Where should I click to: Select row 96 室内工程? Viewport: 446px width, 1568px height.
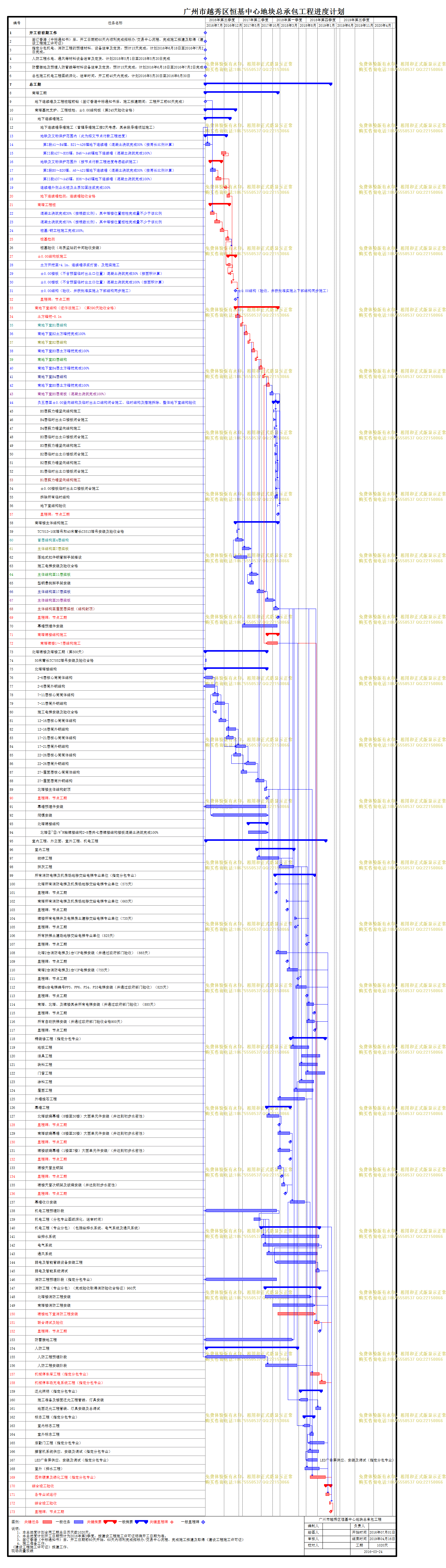point(107,850)
